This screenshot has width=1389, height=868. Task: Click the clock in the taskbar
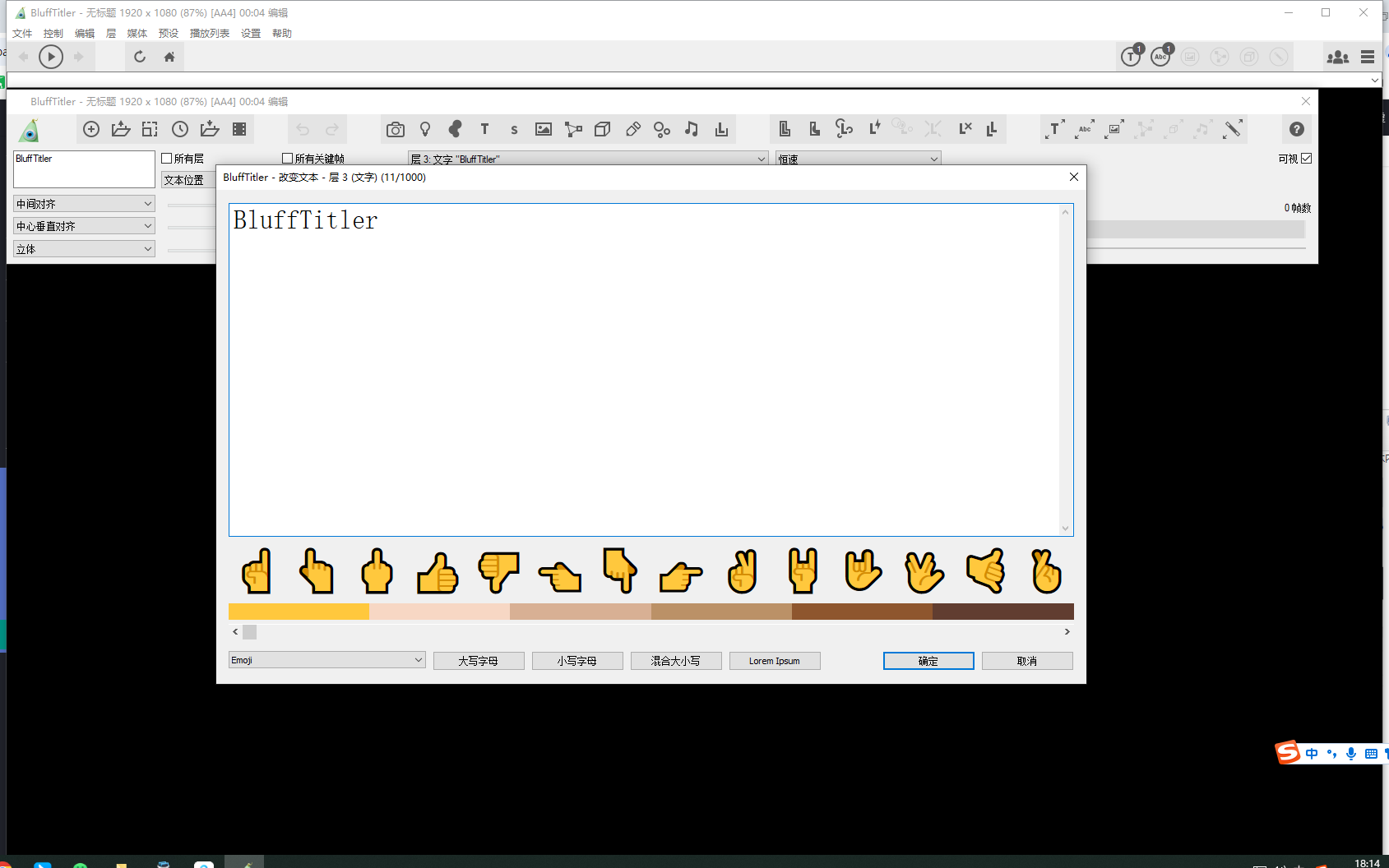coord(1367,862)
